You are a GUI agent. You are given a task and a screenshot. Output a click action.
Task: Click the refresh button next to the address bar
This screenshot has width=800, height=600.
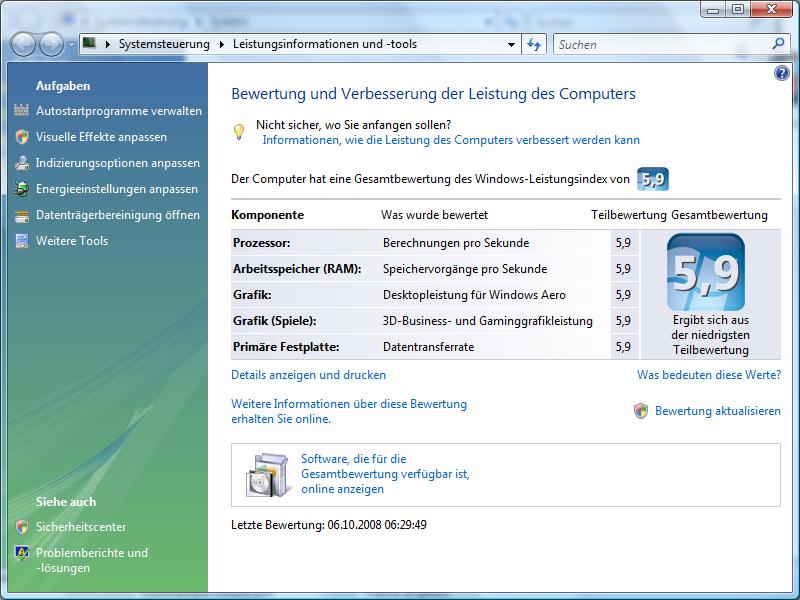pyautogui.click(x=534, y=45)
